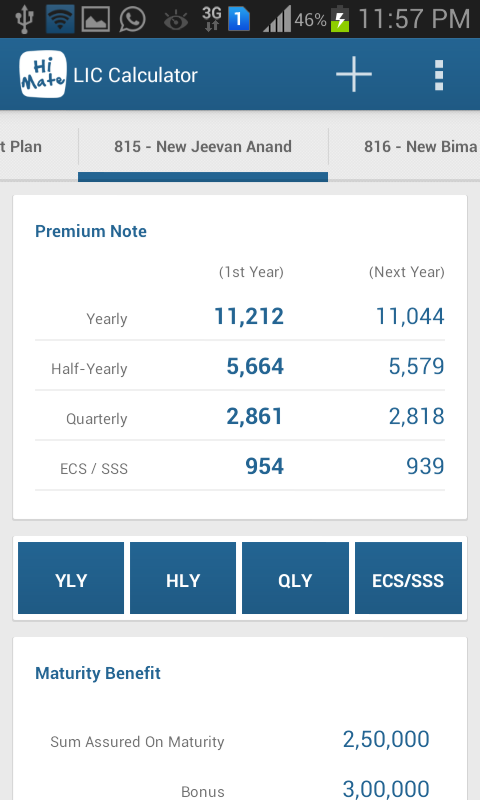Choose the ECS/SSS premium mode button
480x800 pixels.
click(408, 578)
